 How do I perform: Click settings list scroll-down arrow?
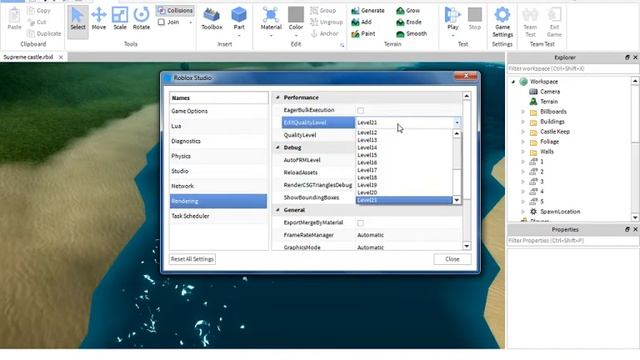point(467,246)
